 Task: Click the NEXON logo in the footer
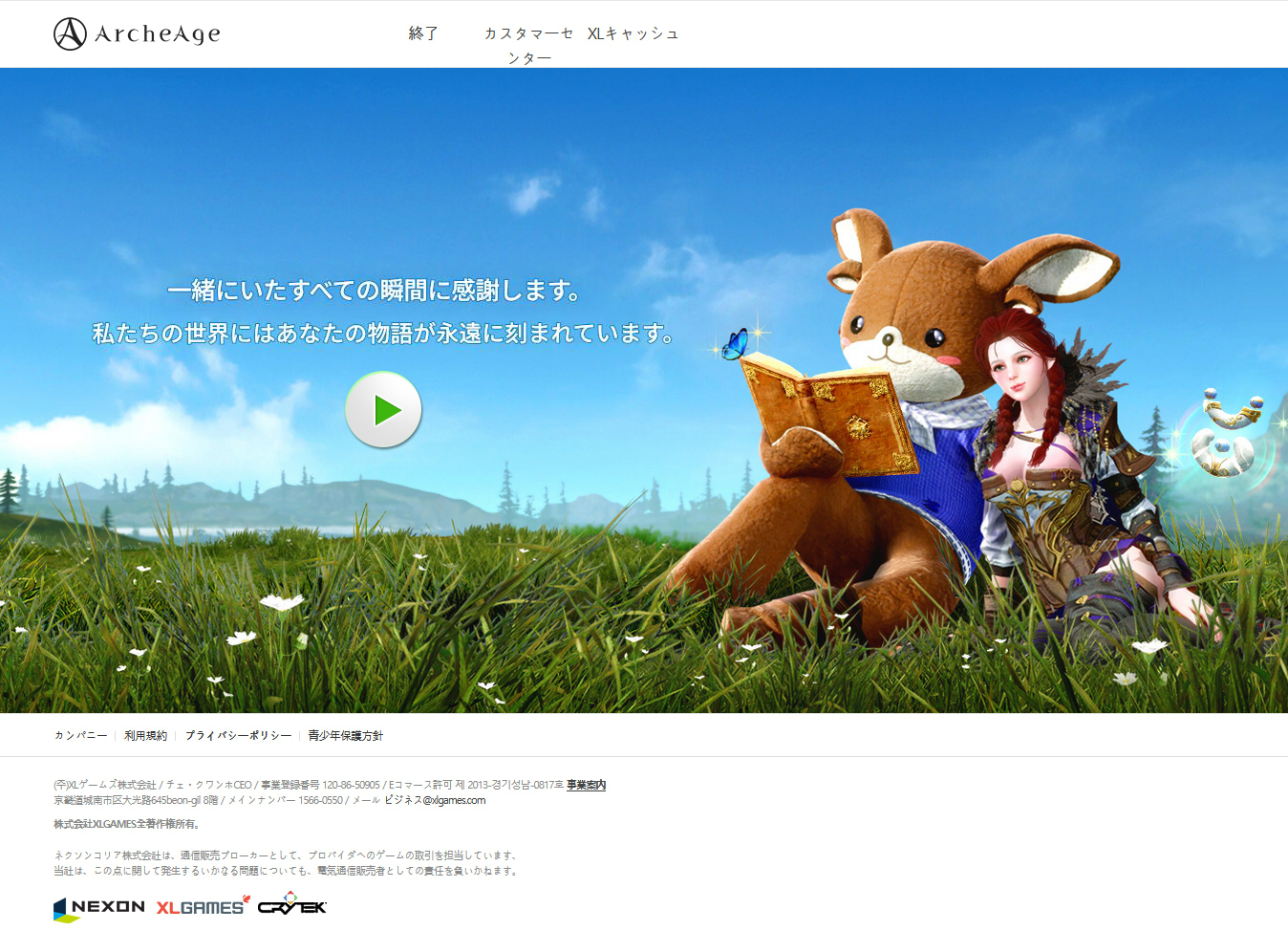[99, 907]
